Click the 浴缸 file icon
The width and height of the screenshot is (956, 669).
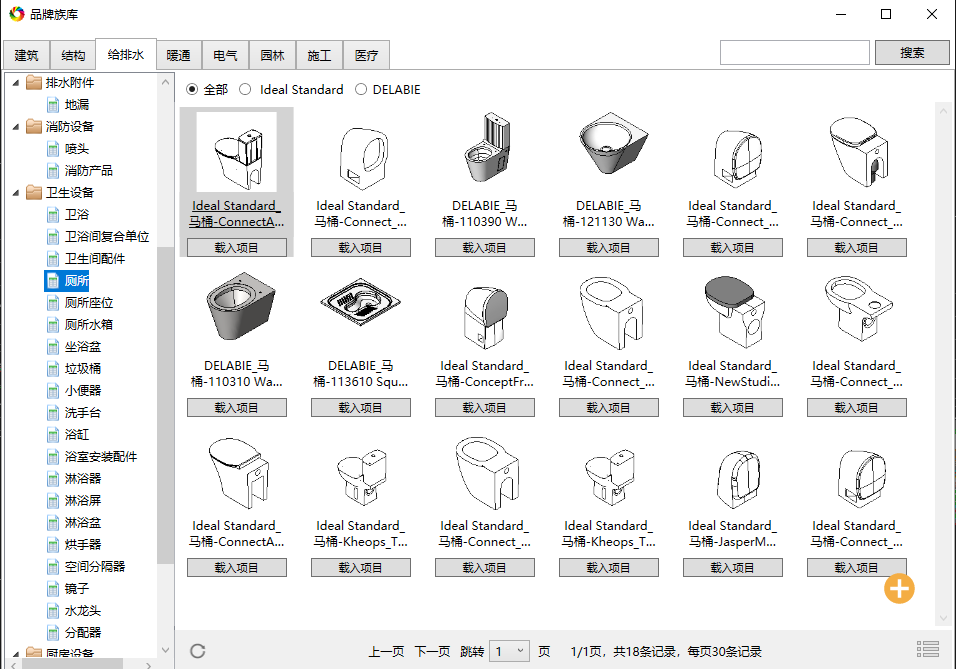tap(53, 435)
